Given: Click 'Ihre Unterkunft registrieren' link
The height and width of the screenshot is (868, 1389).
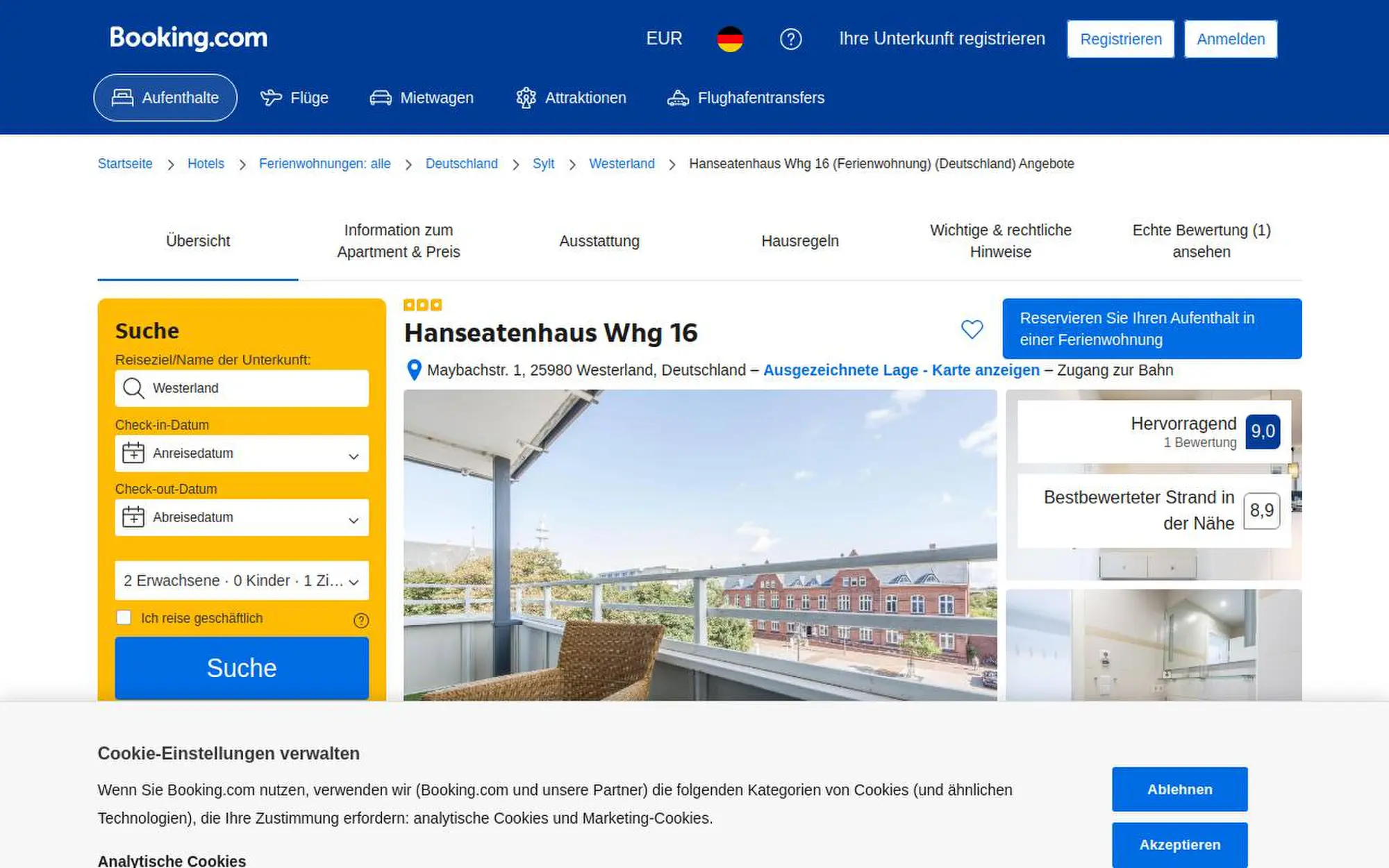Looking at the screenshot, I should pyautogui.click(x=942, y=39).
